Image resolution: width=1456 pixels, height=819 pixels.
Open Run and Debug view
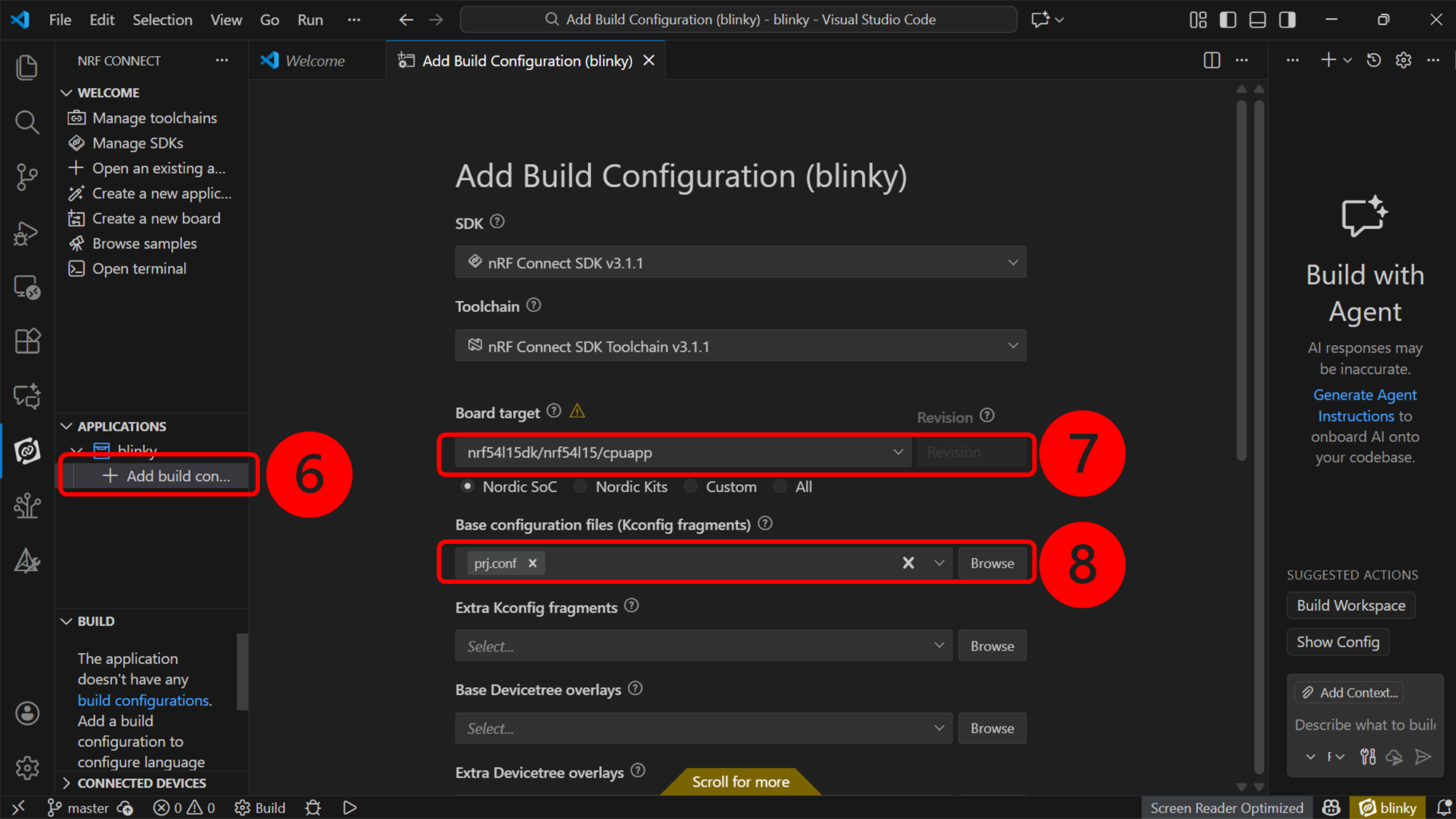(27, 233)
